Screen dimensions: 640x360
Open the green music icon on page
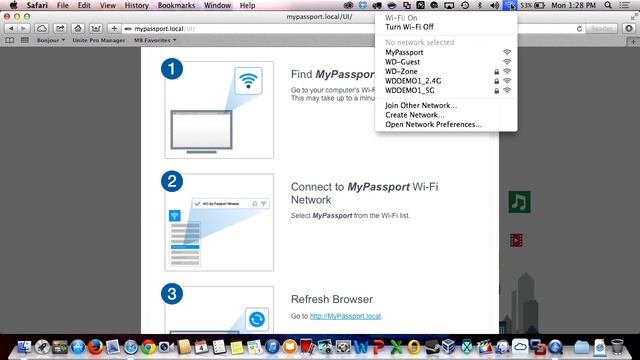click(519, 202)
